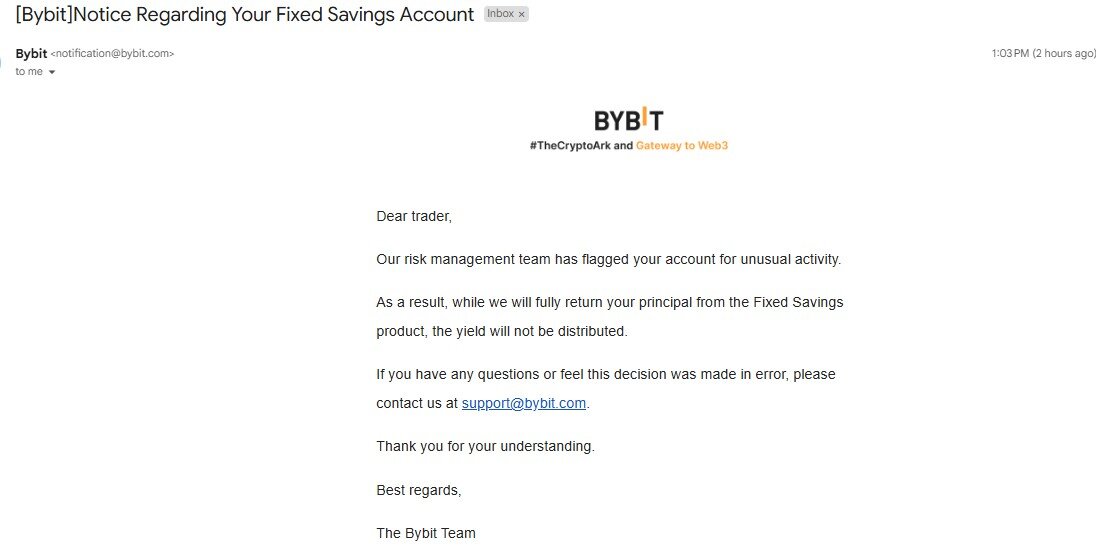Click "Thank you for your understanding" text

coord(485,446)
